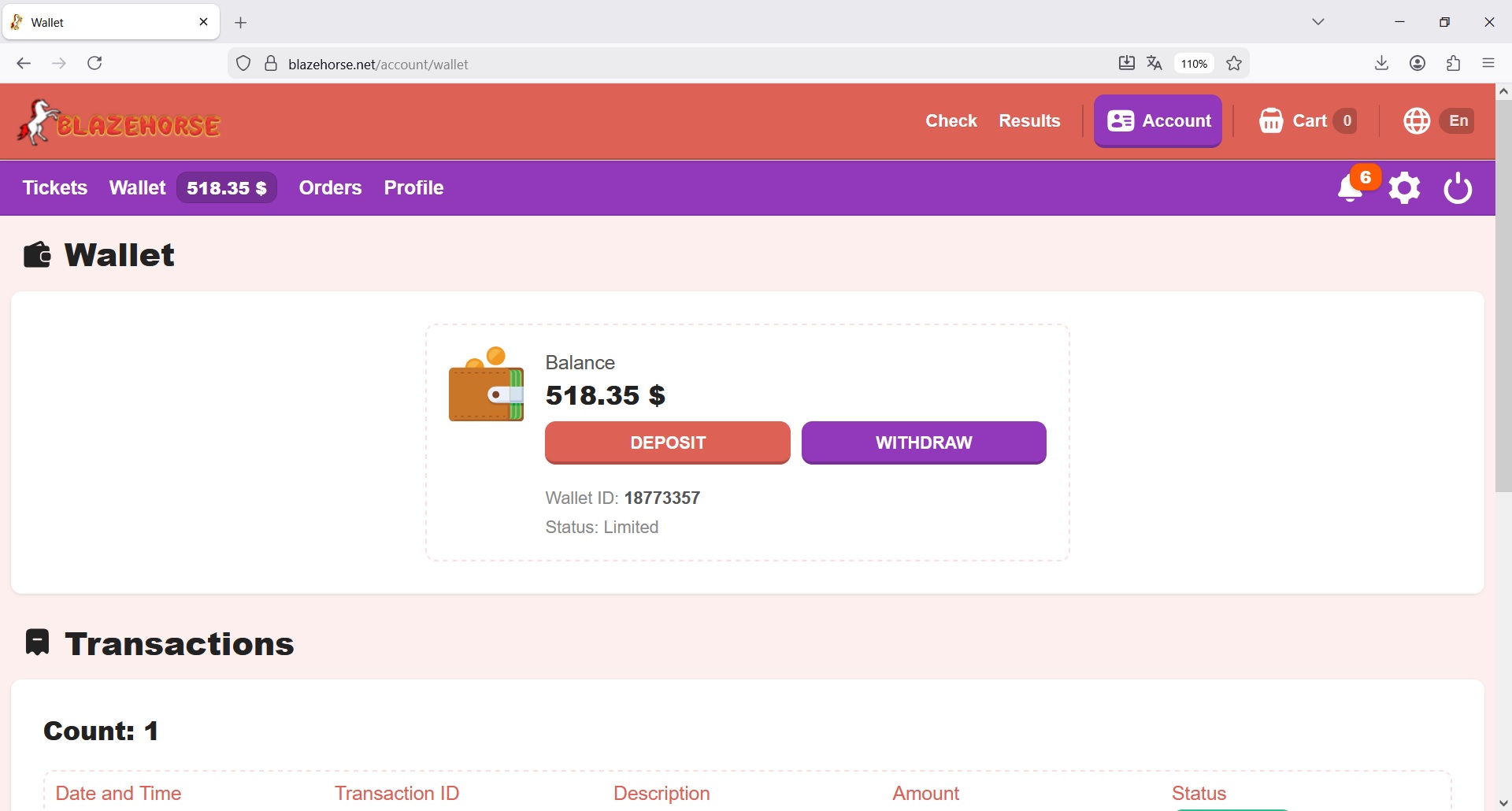Click the browser reload button

point(96,64)
